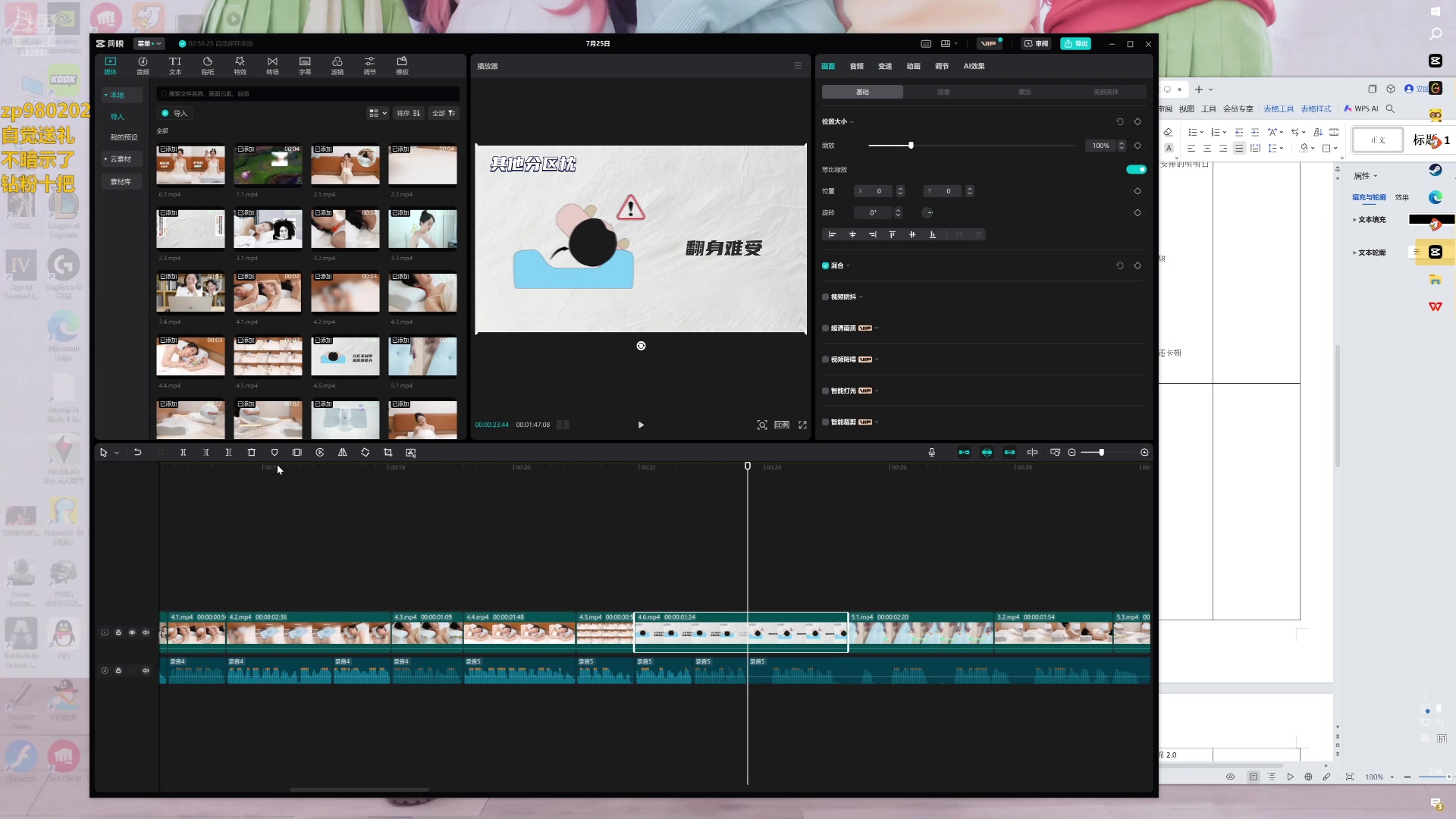Click the 导入 import button in media panel
Screen dimensions: 1456x819
coord(174,114)
